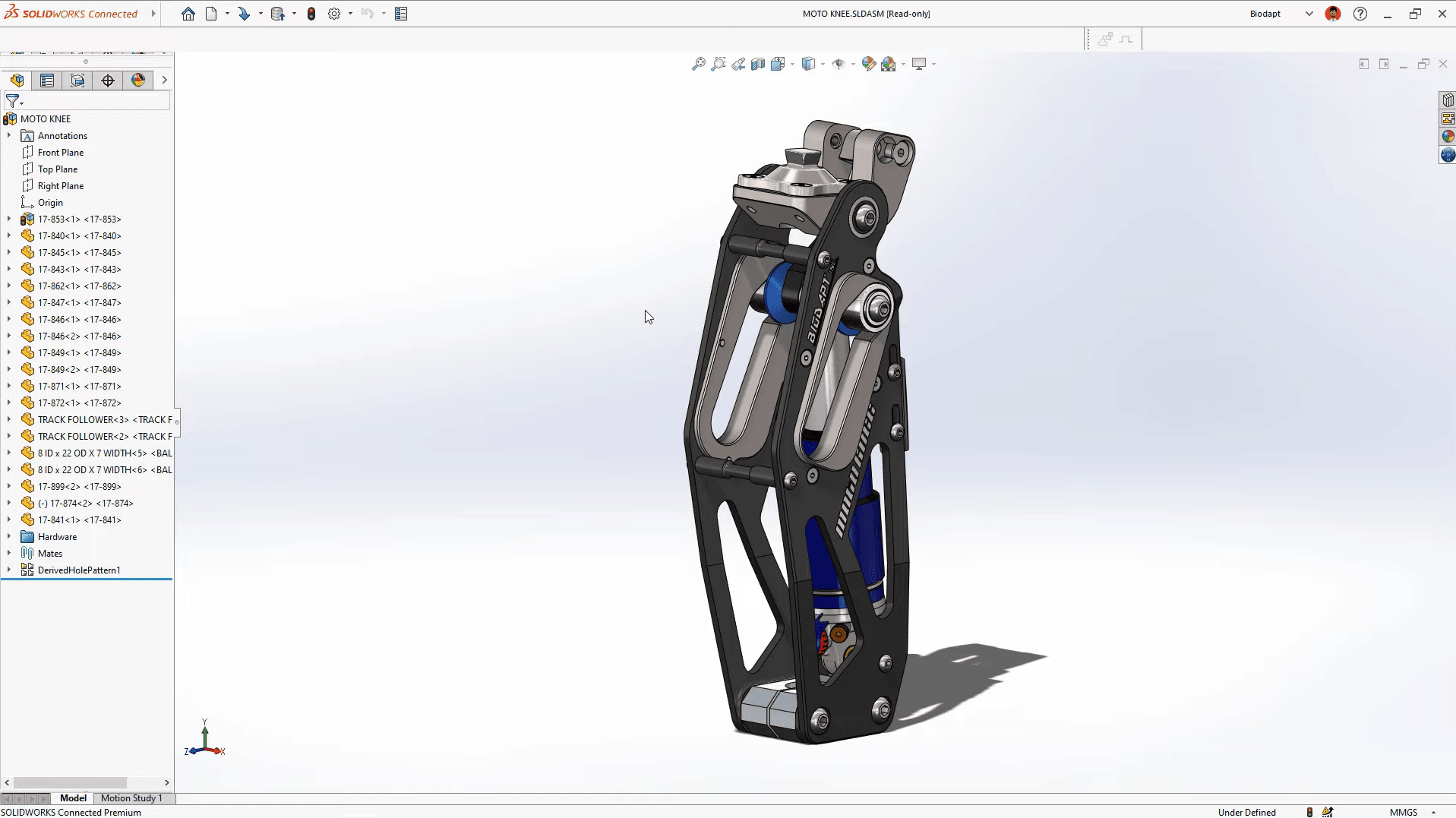This screenshot has height=818, width=1456.
Task: Click the File Properties list icon
Action: [402, 14]
